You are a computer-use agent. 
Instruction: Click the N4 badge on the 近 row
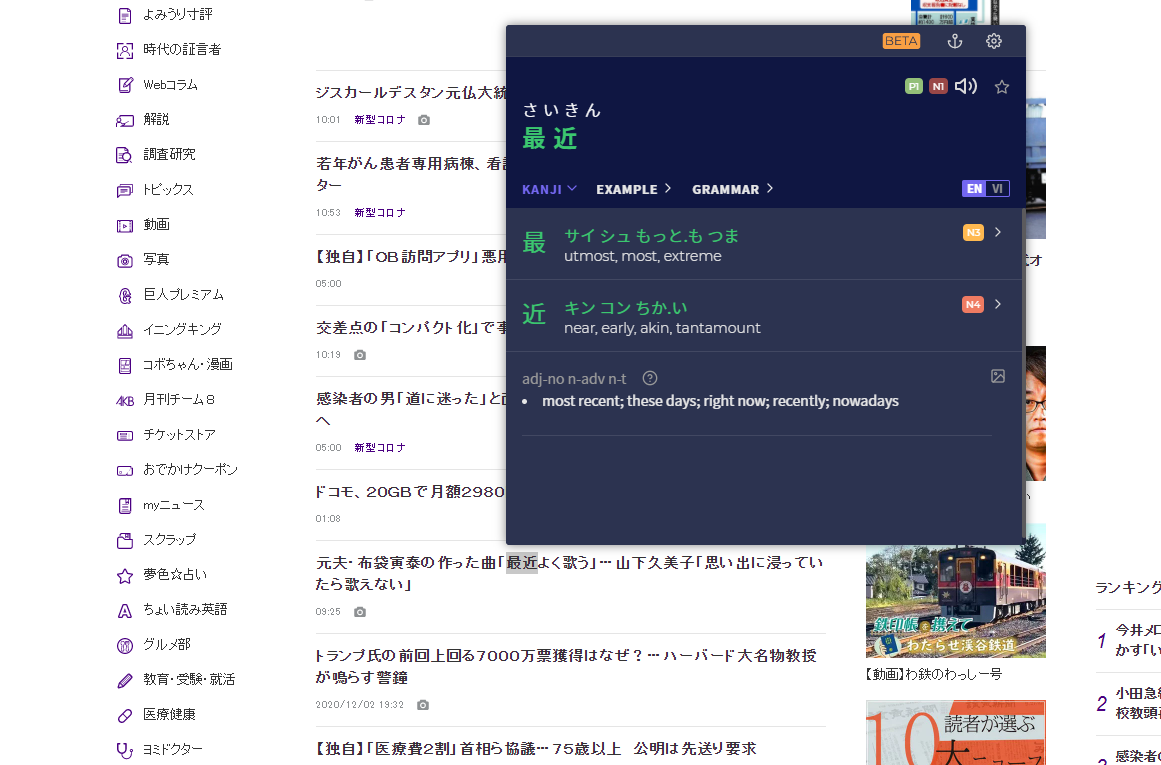973,304
